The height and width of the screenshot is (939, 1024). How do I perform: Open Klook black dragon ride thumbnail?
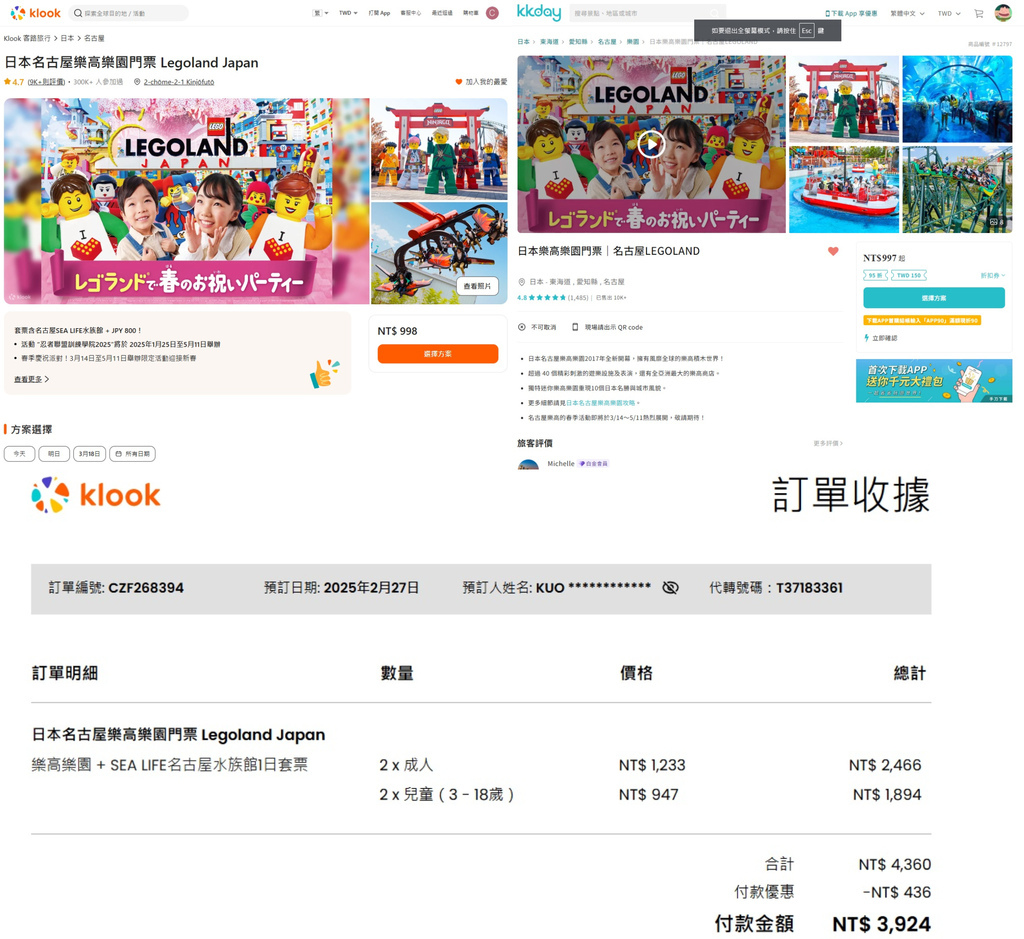pyautogui.click(x=439, y=253)
